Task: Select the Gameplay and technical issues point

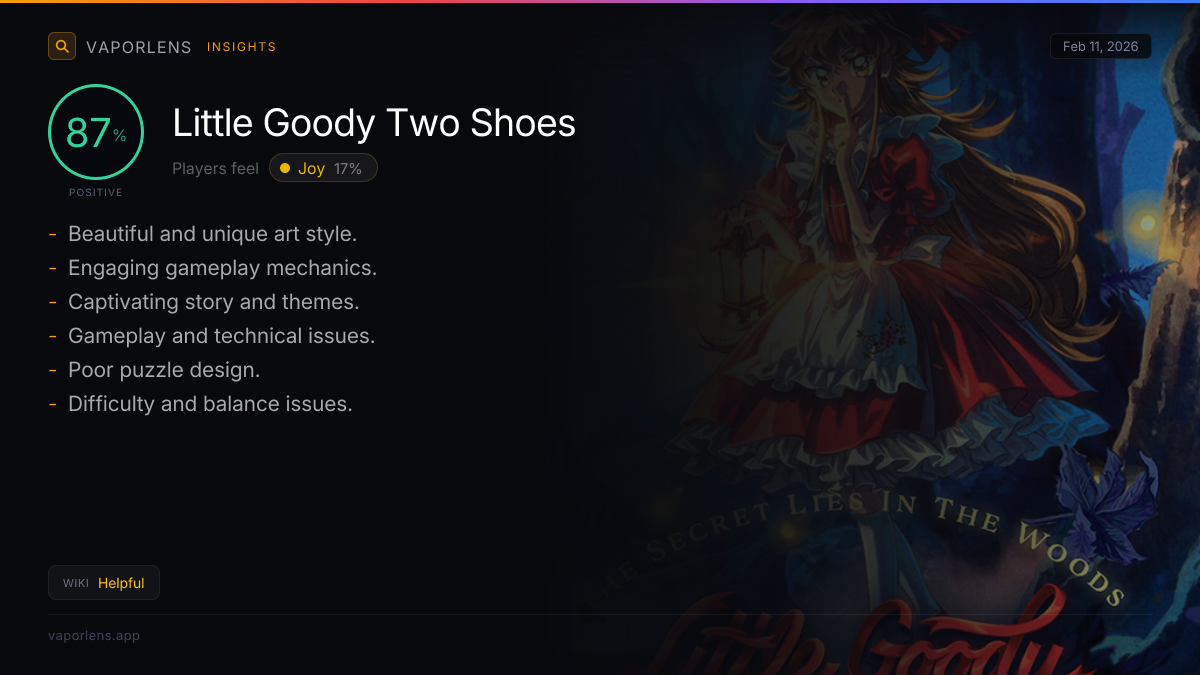Action: pyautogui.click(x=221, y=336)
